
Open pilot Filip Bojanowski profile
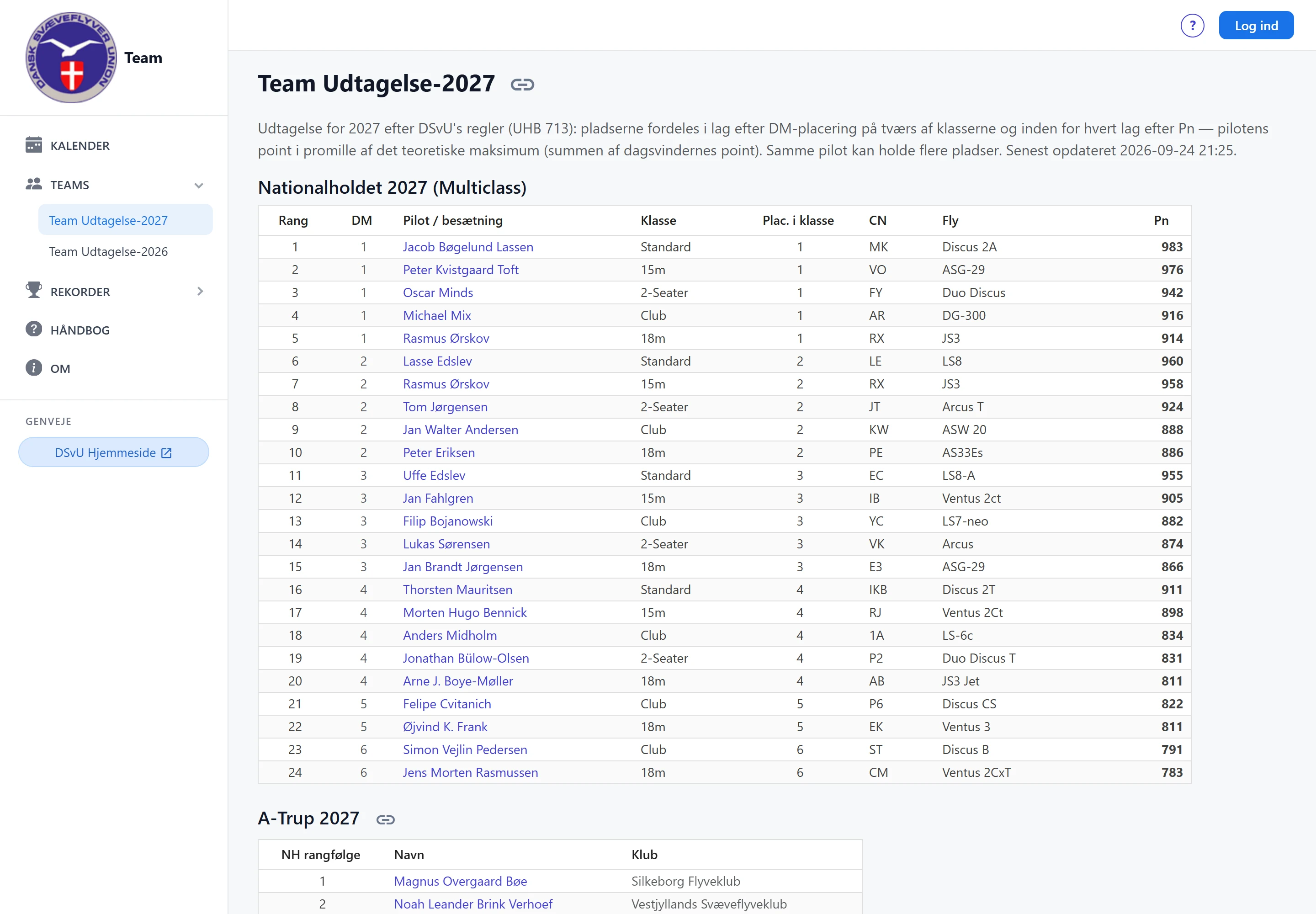tap(447, 521)
